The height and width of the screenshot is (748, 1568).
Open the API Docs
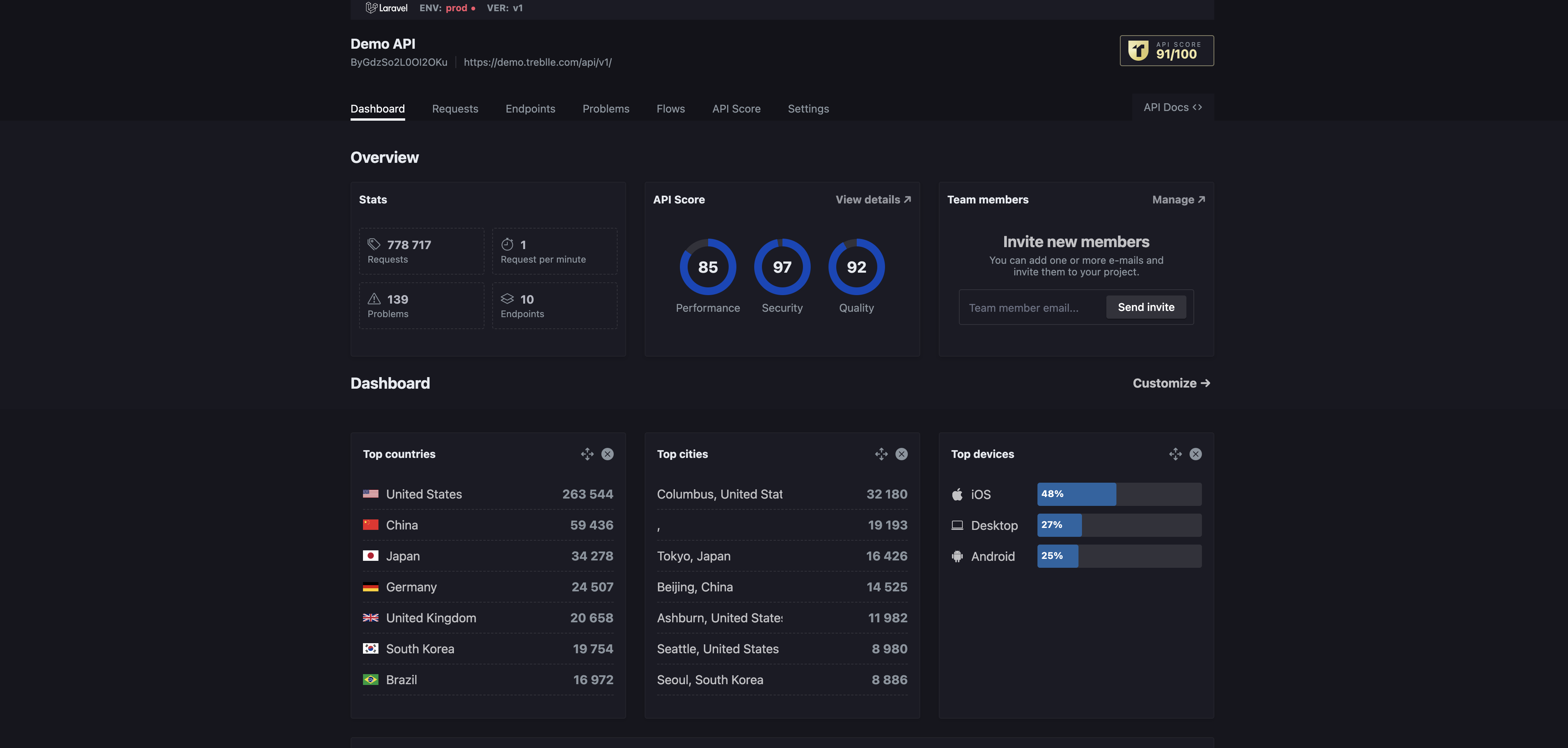pos(1172,107)
